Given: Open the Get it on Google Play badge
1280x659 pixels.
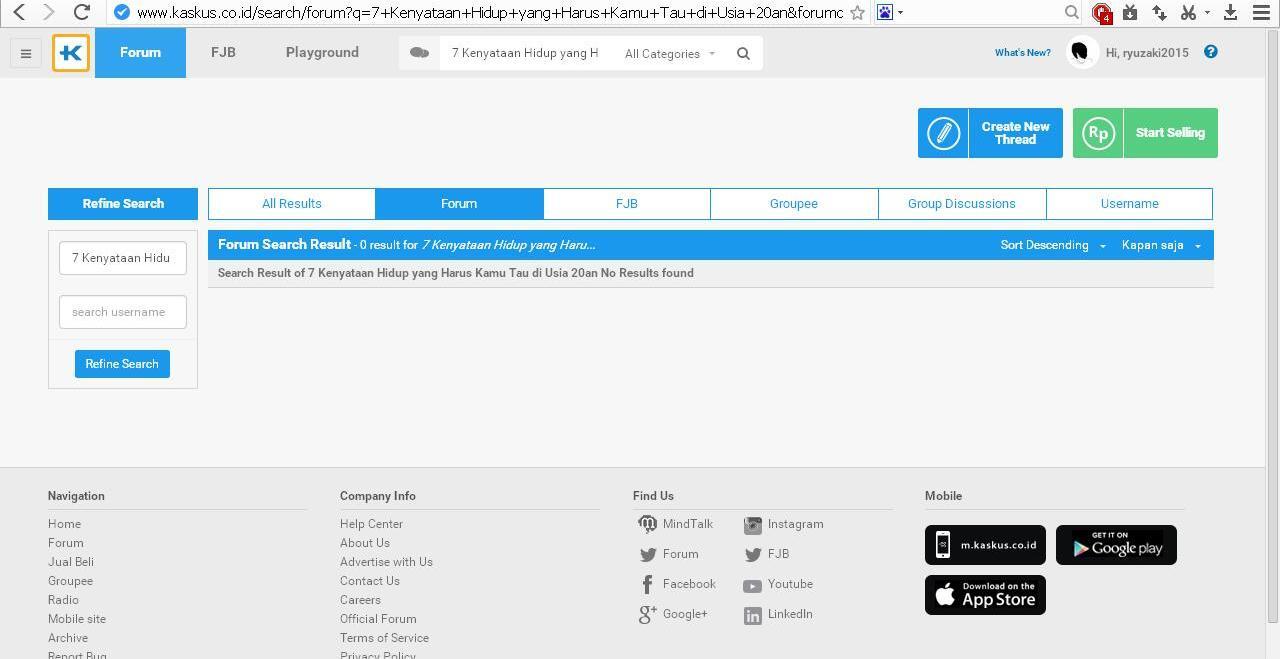Looking at the screenshot, I should [1116, 545].
